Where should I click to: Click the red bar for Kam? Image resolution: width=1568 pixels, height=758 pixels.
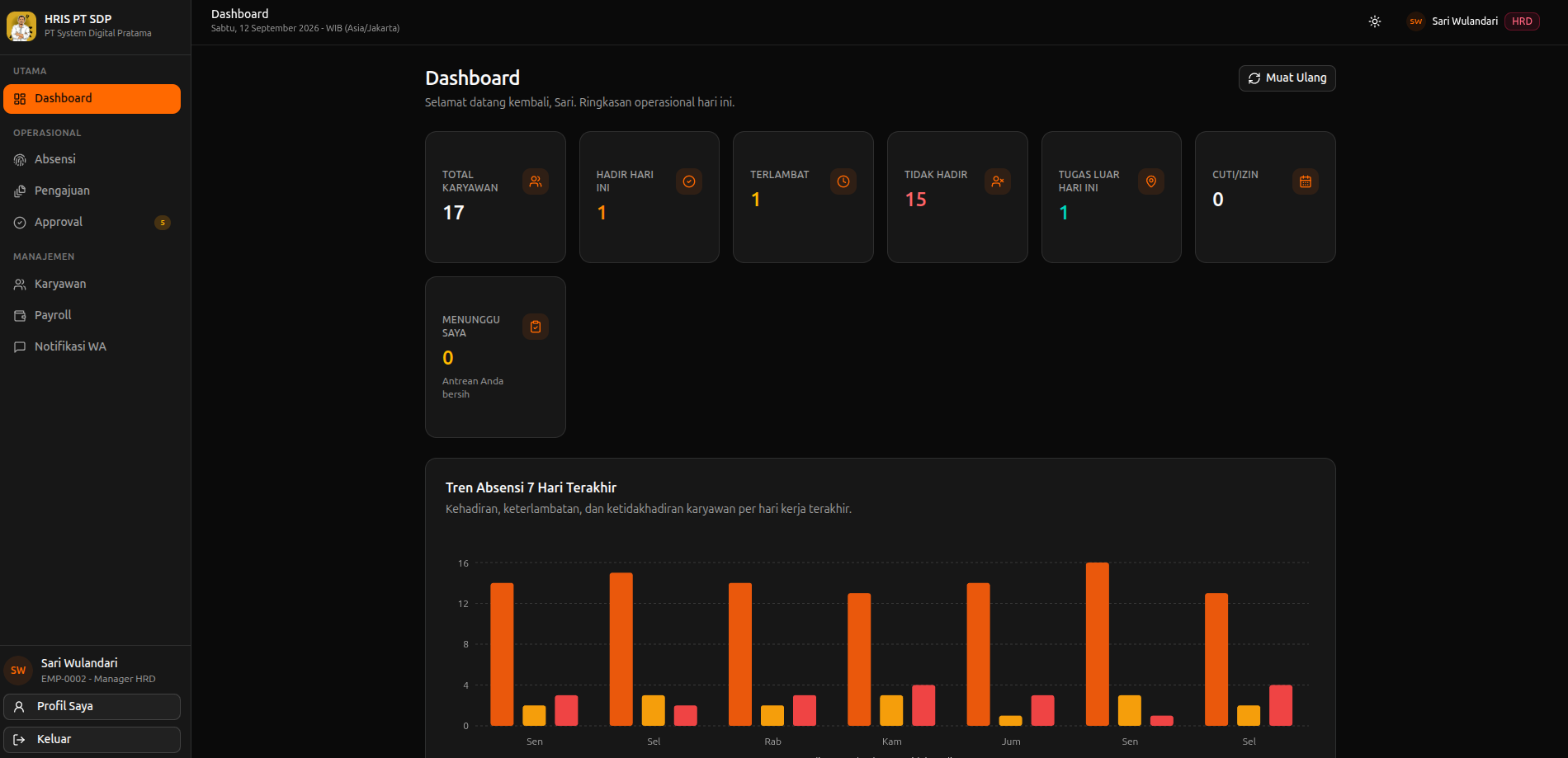click(x=923, y=705)
